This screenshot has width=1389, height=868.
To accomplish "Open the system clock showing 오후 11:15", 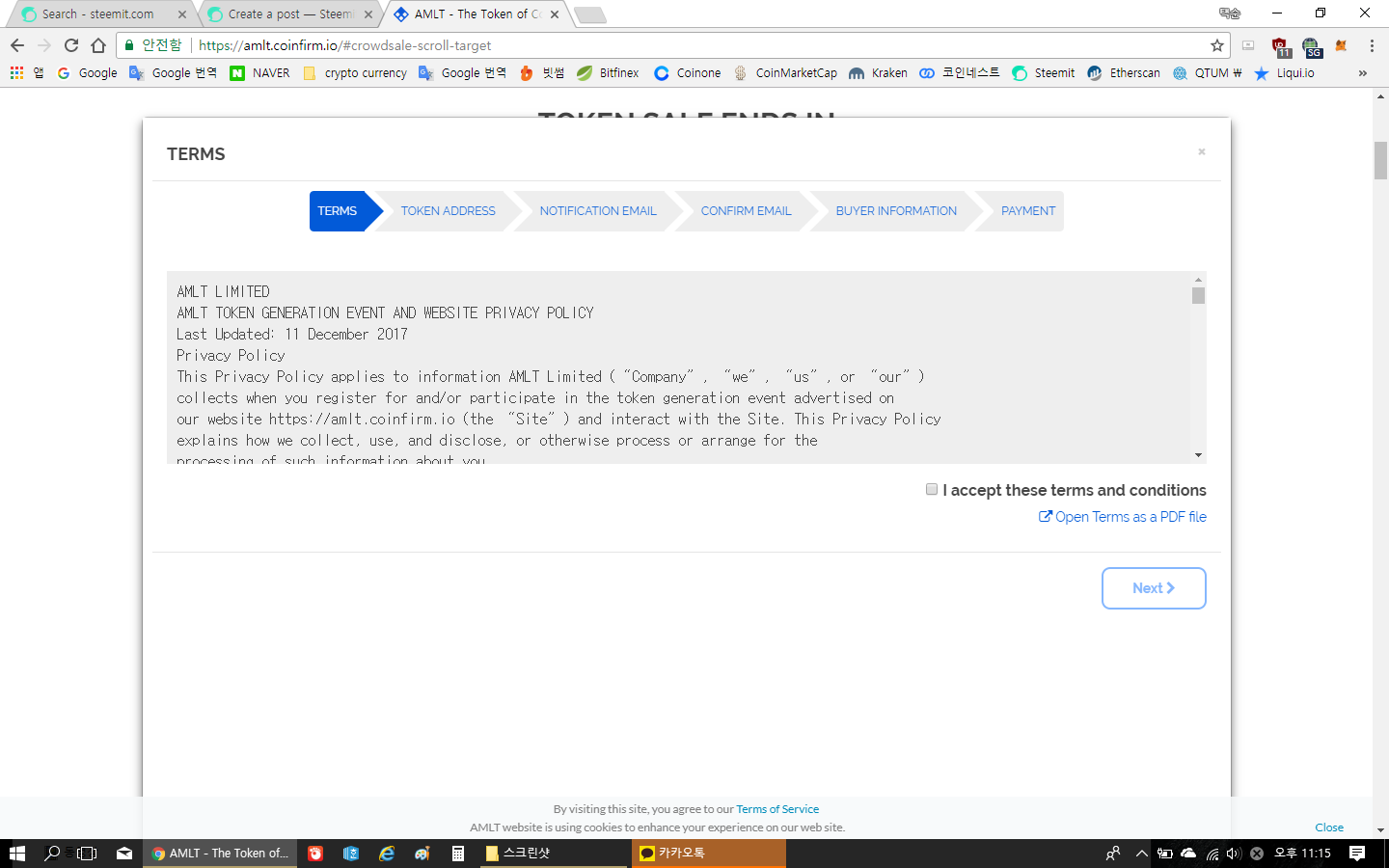I will (1302, 854).
